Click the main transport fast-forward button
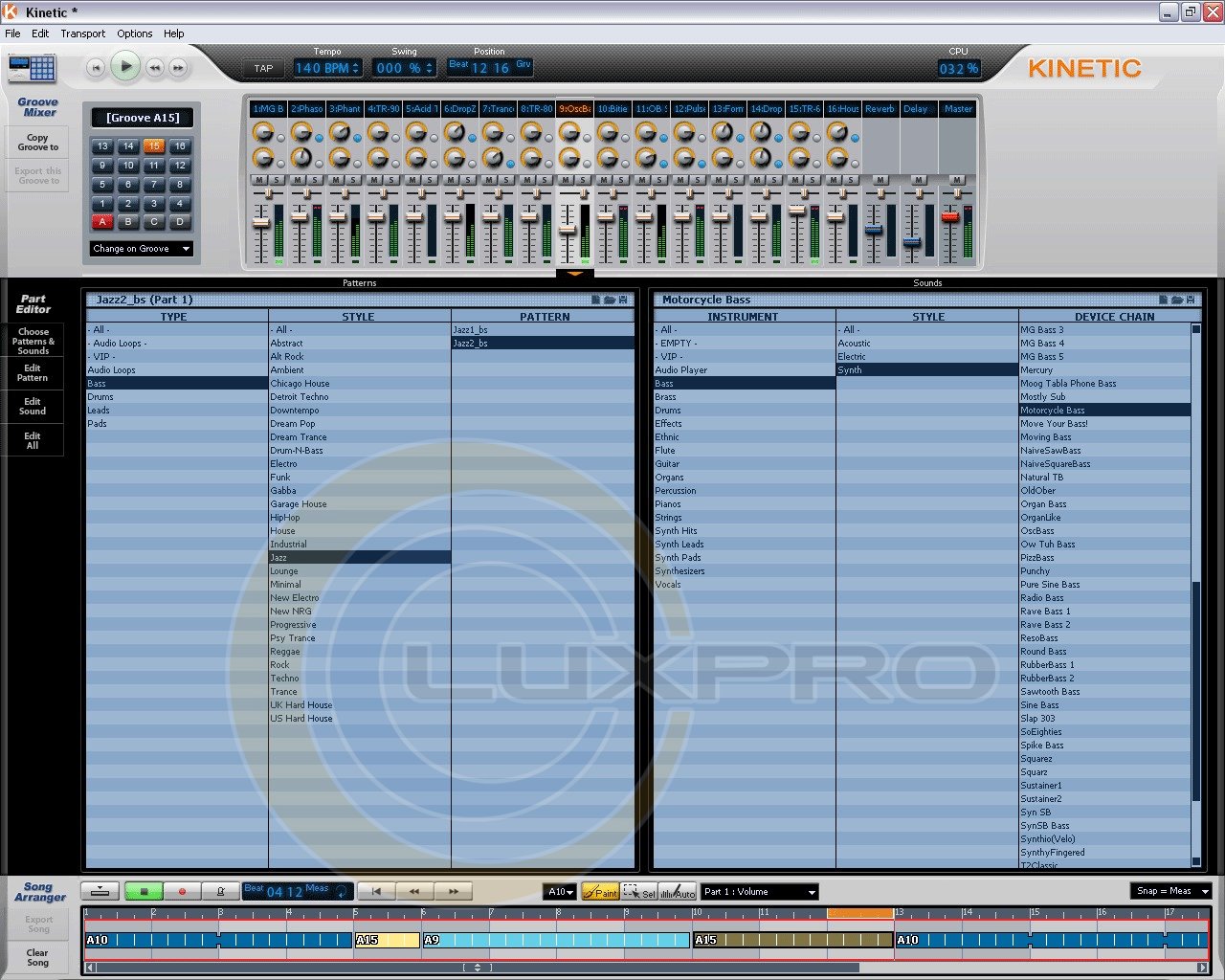 click(178, 67)
